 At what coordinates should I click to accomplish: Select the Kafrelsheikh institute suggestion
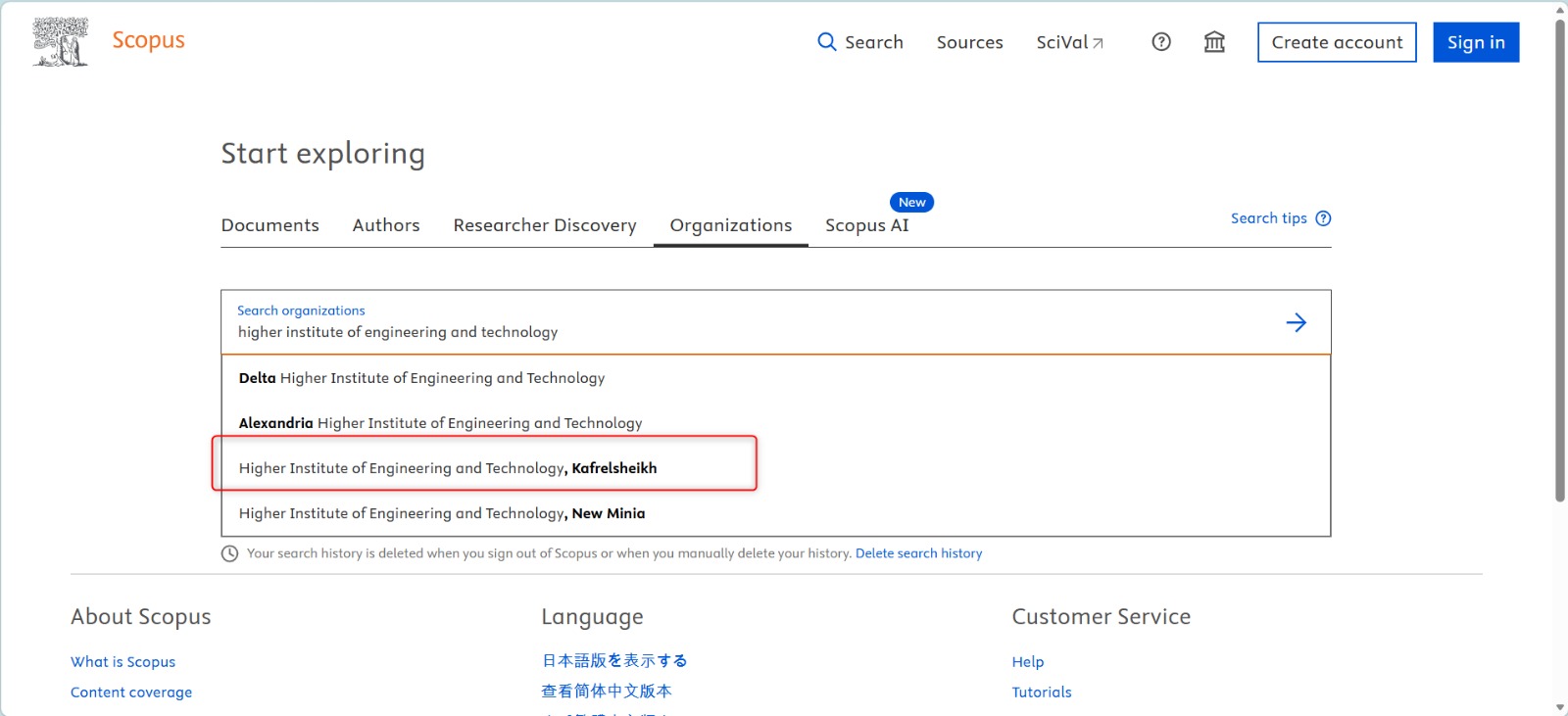[x=775, y=468]
